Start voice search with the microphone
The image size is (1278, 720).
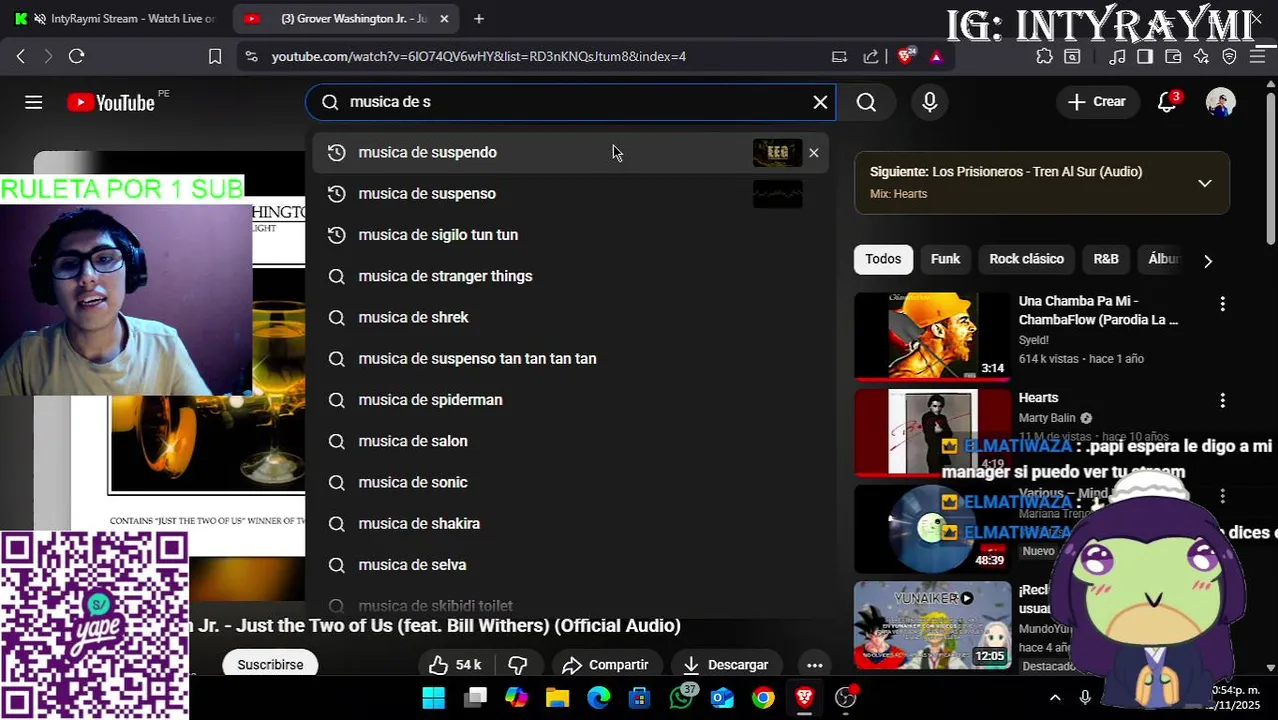point(930,102)
